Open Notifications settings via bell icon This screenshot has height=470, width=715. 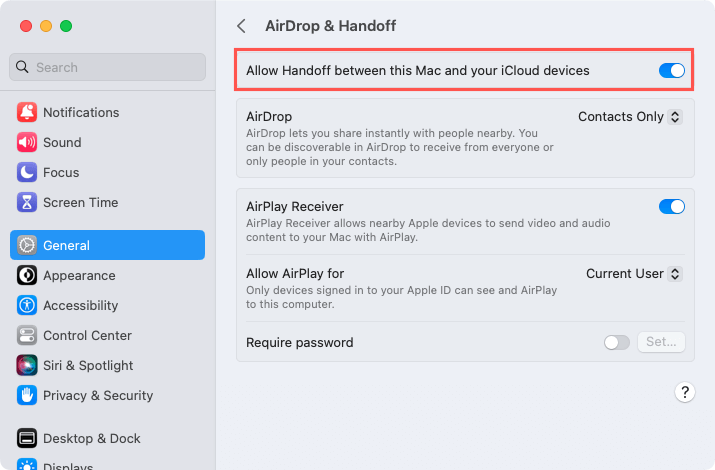click(x=27, y=112)
